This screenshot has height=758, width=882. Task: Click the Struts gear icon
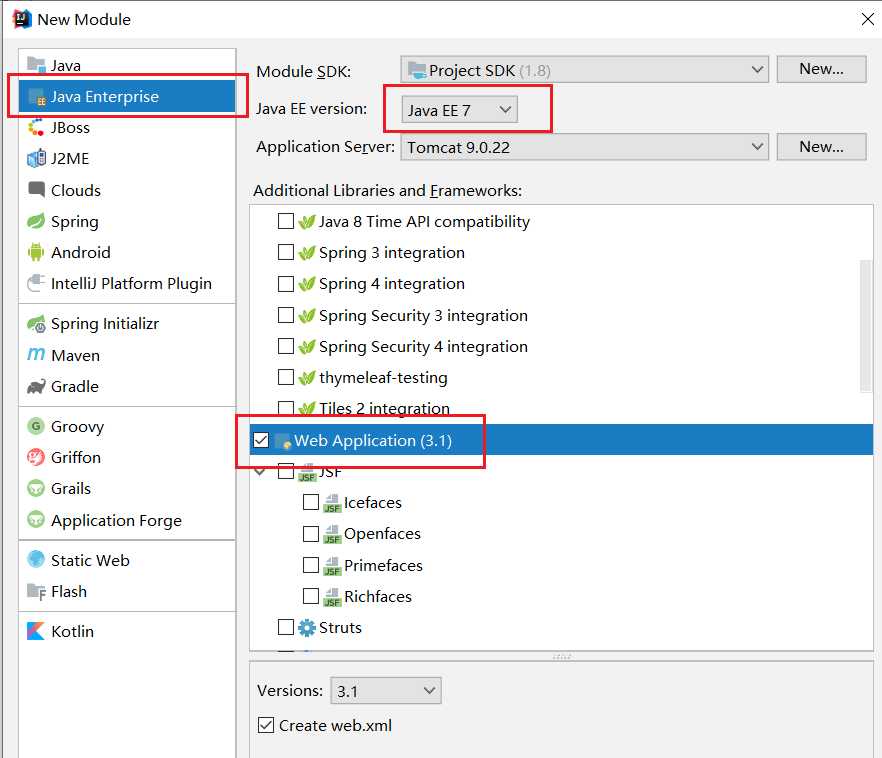307,628
